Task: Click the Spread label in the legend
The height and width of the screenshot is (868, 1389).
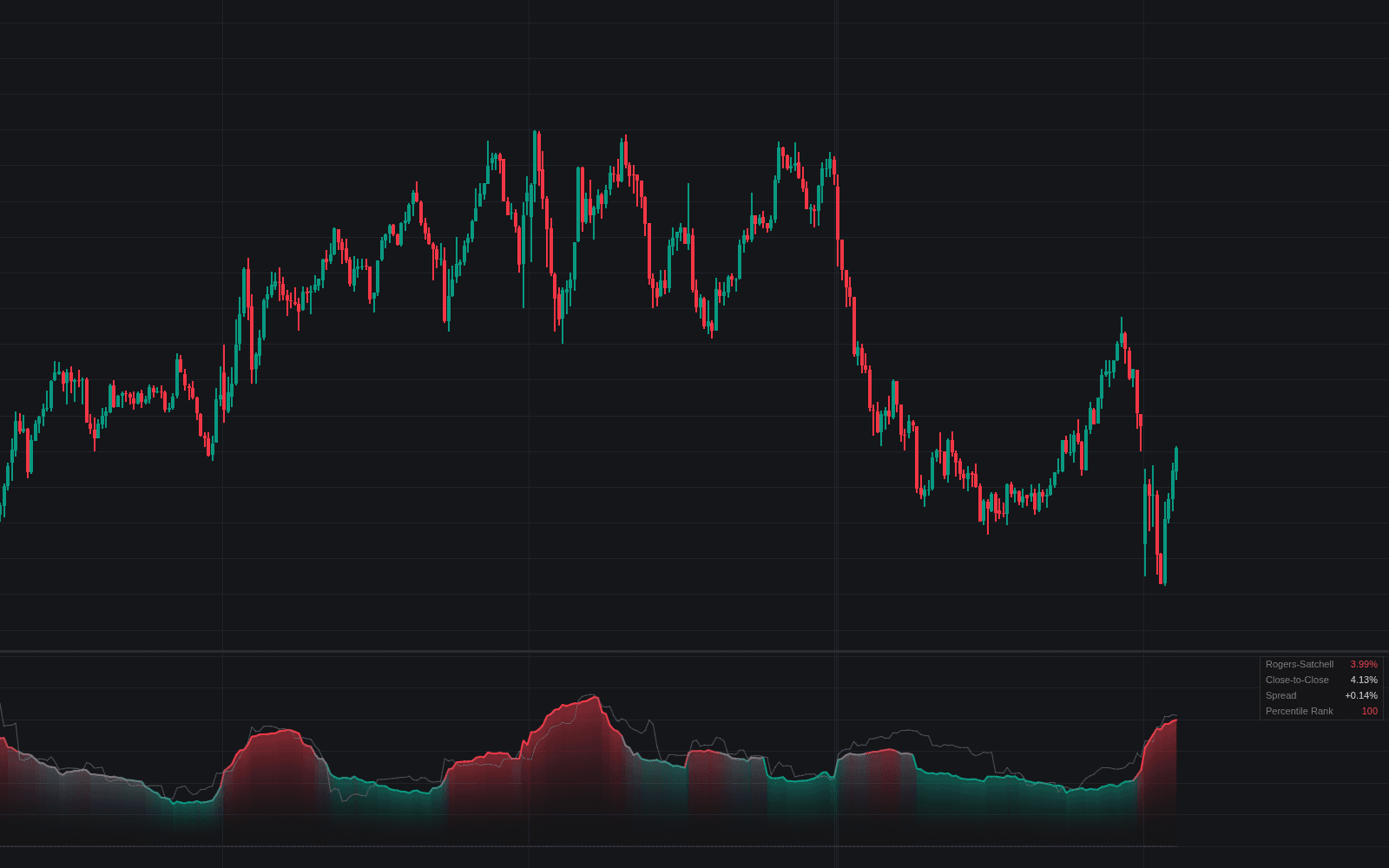Action: tap(1280, 695)
